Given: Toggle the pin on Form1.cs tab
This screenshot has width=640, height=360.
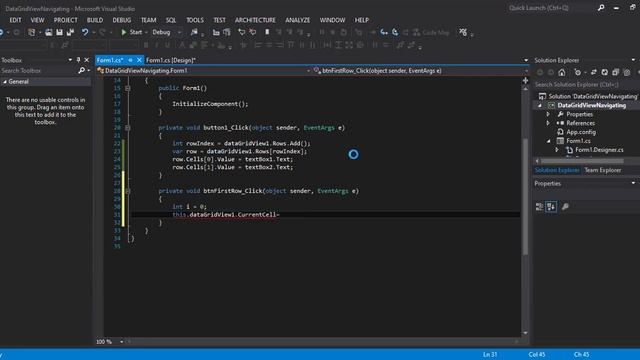Looking at the screenshot, I should click(130, 60).
